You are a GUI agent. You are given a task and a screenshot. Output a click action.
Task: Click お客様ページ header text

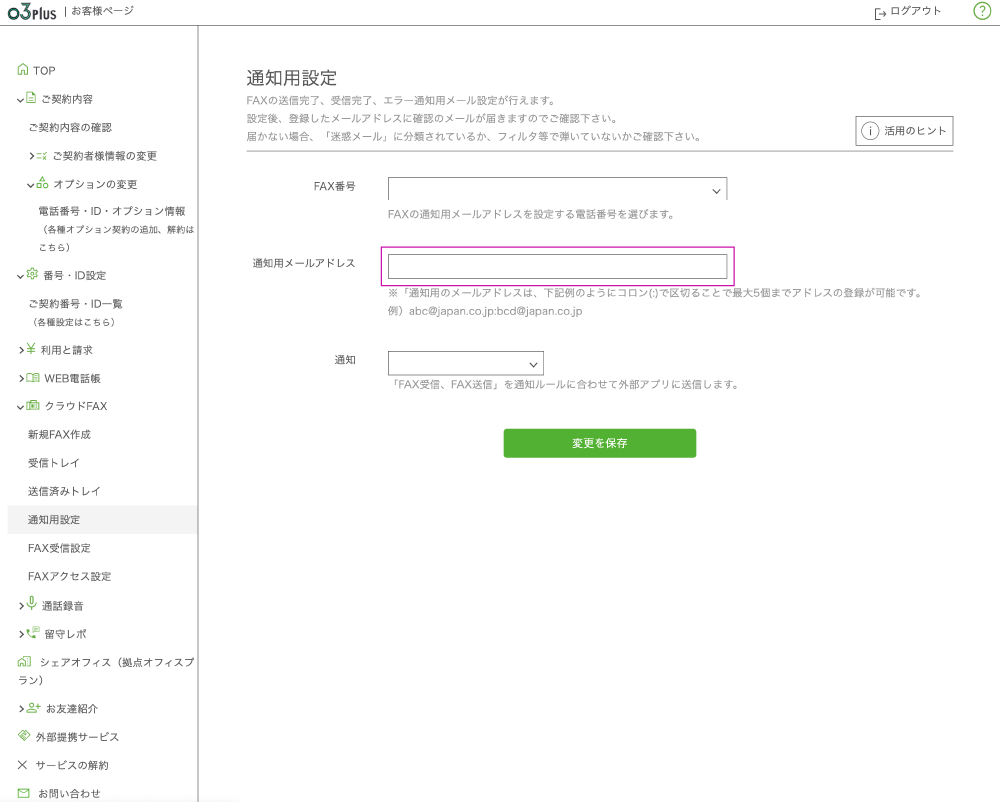click(103, 11)
